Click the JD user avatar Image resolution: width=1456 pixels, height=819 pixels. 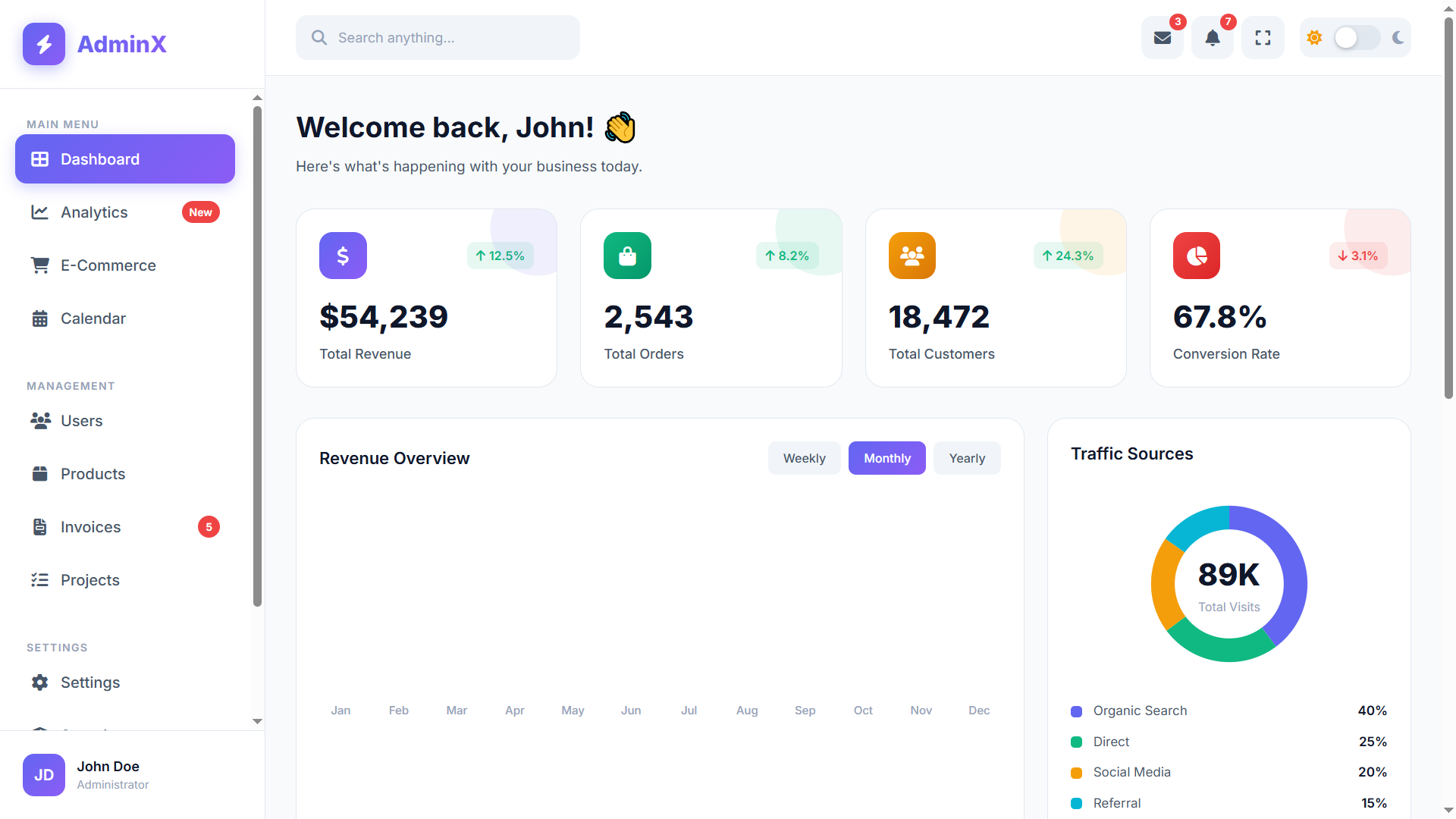point(44,775)
